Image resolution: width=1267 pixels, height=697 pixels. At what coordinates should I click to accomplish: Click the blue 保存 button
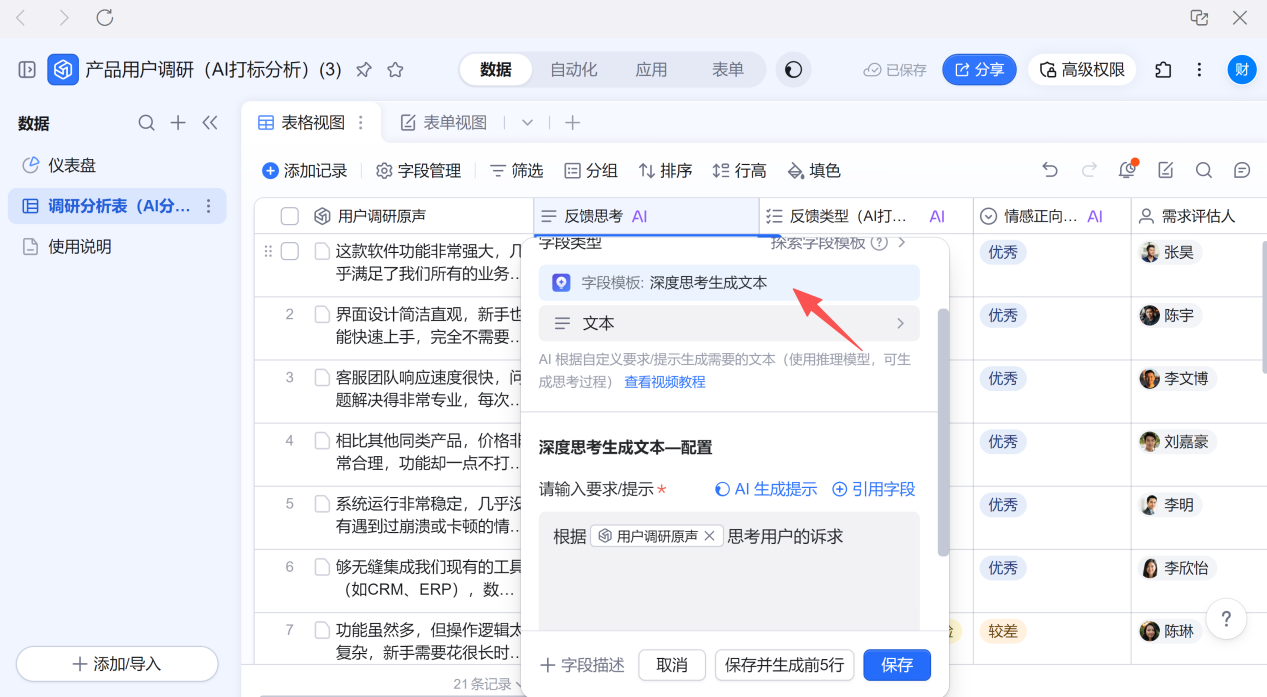[x=897, y=665]
